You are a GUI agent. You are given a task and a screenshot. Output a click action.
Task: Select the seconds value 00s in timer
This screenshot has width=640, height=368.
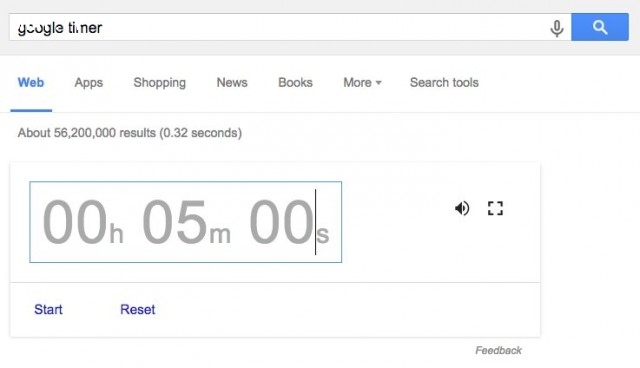(289, 222)
